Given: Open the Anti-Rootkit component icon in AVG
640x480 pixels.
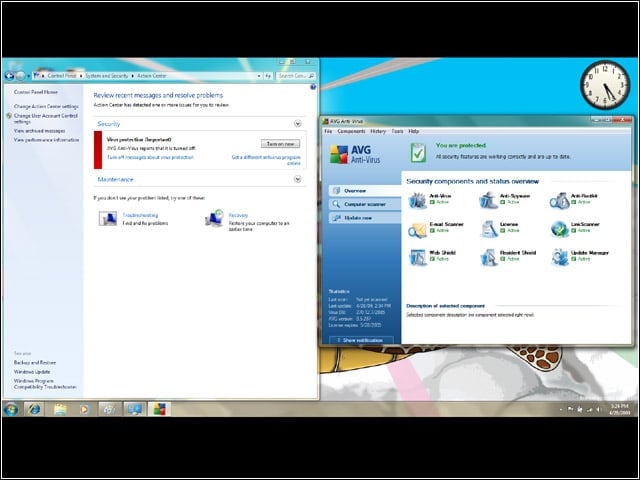Looking at the screenshot, I should click(x=559, y=200).
